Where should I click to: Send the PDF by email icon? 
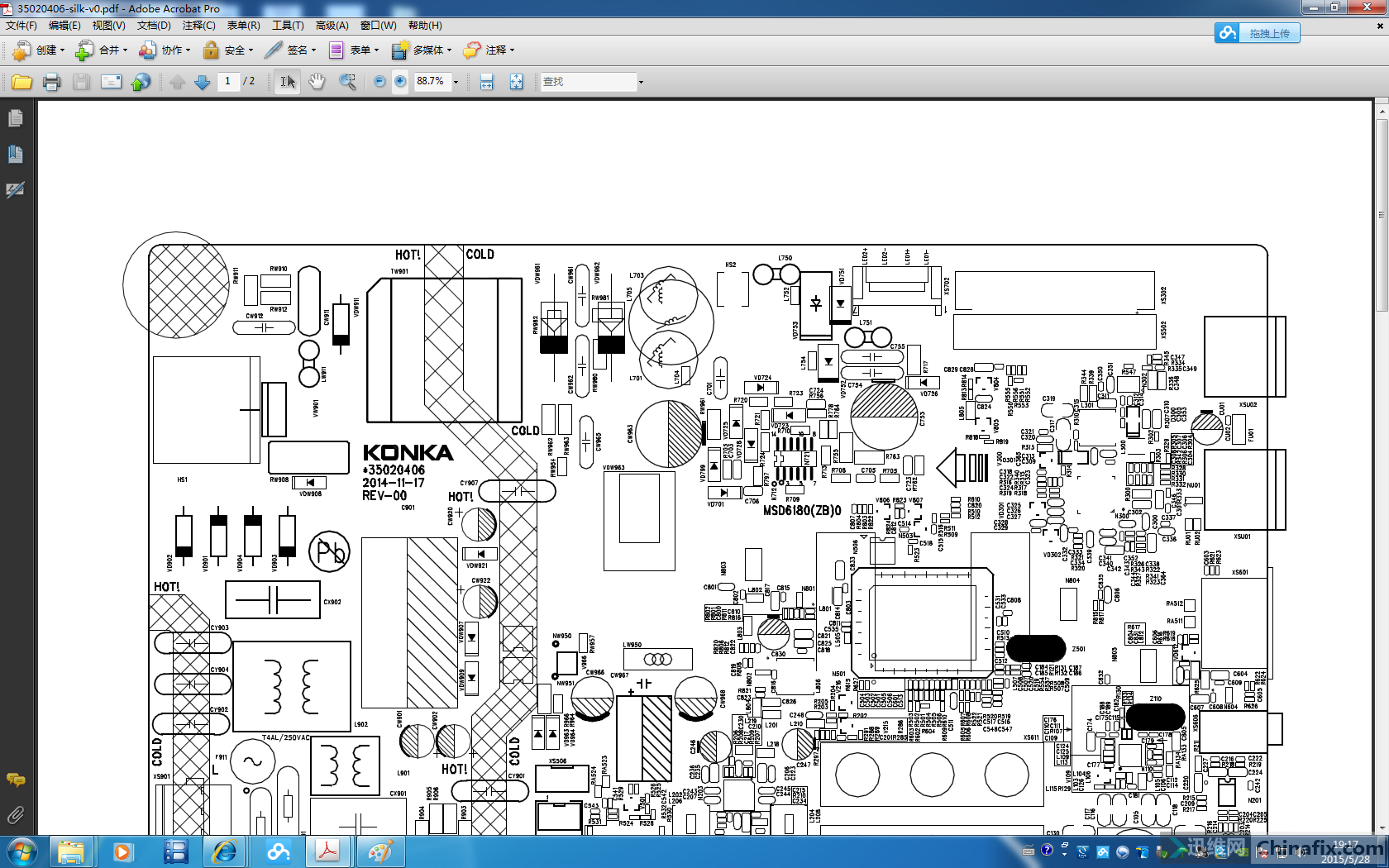(111, 82)
